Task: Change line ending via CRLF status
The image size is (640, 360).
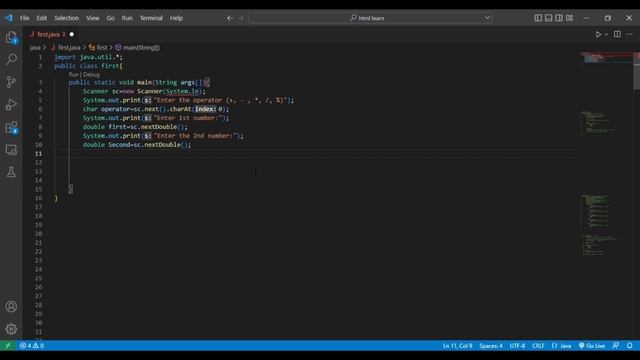Action: pos(538,346)
